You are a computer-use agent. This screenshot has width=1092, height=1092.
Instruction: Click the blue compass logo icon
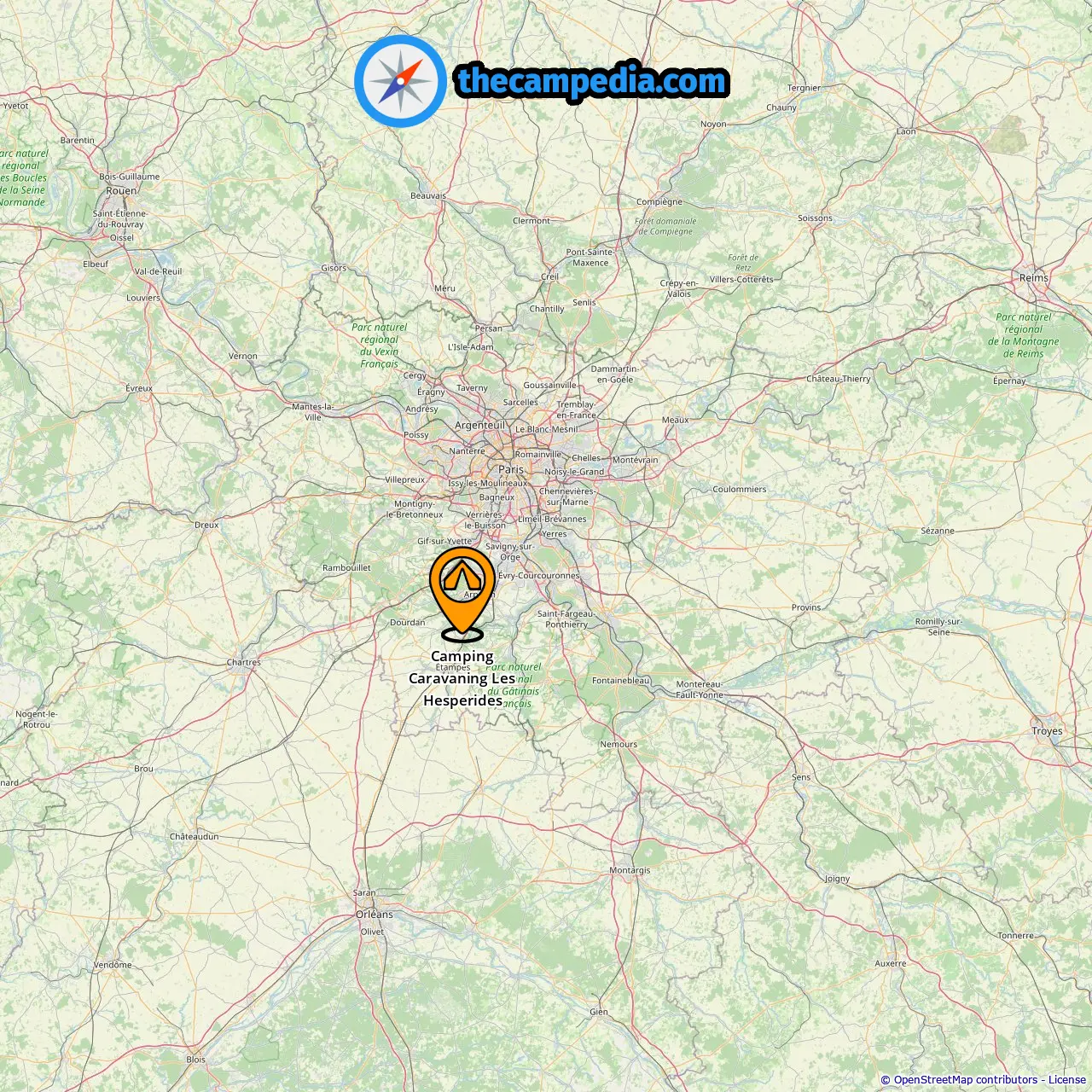pyautogui.click(x=400, y=81)
